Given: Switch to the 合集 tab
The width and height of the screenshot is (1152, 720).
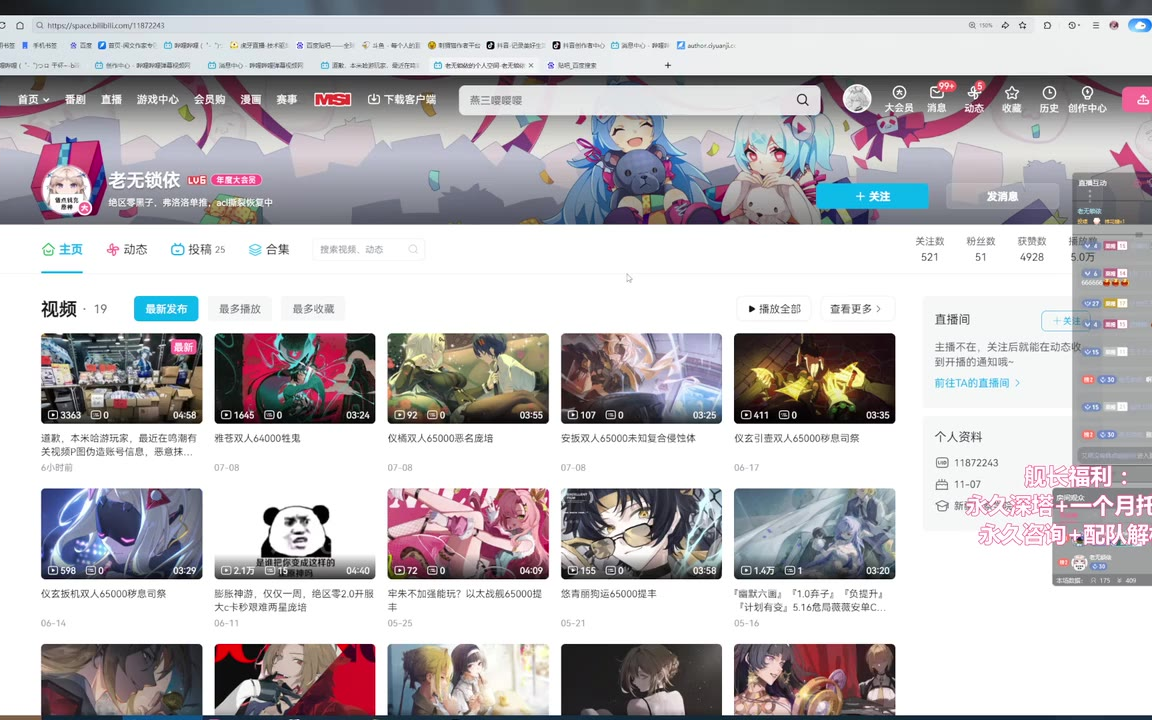Looking at the screenshot, I should pos(269,250).
